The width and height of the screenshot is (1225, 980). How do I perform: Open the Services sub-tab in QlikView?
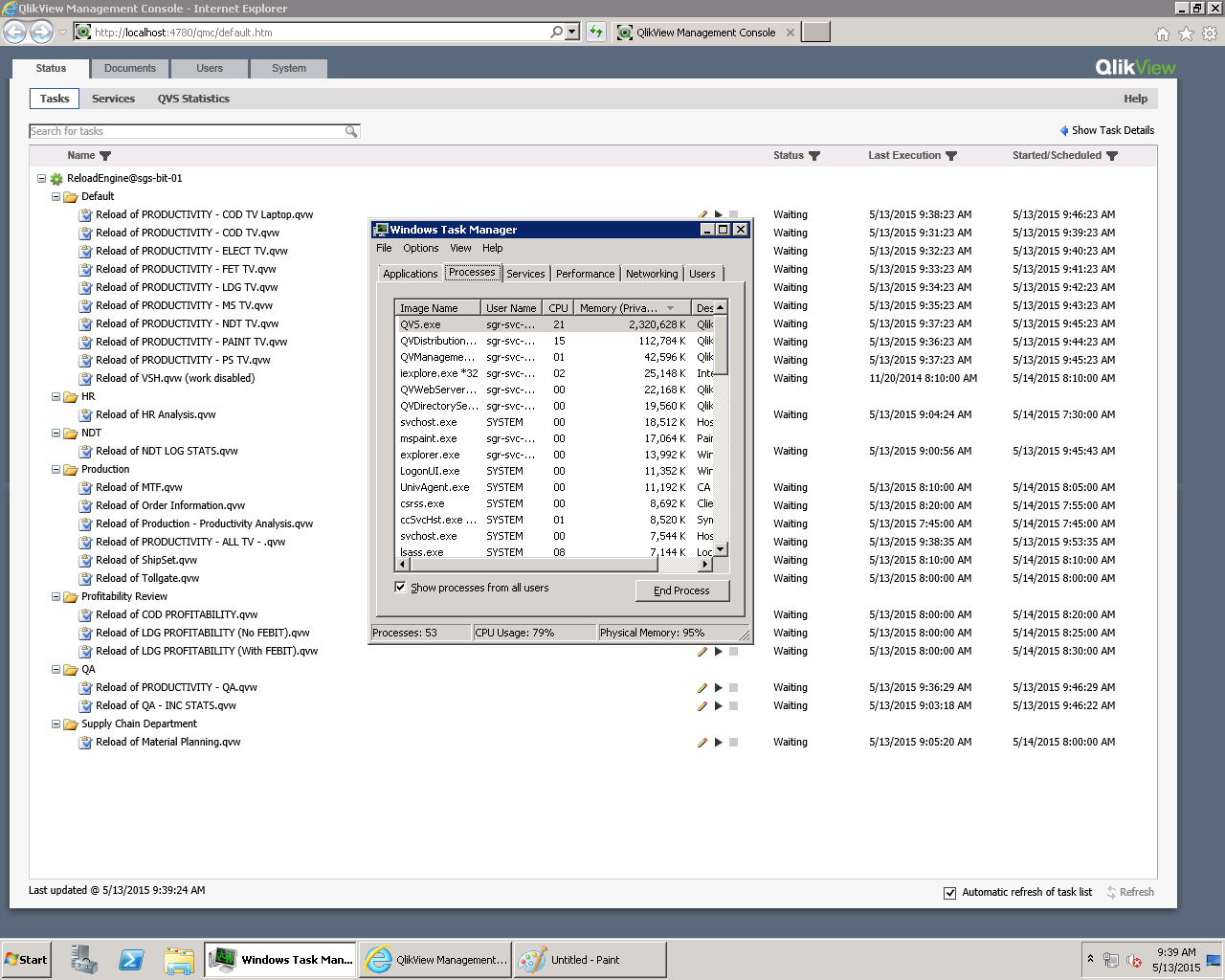[113, 99]
